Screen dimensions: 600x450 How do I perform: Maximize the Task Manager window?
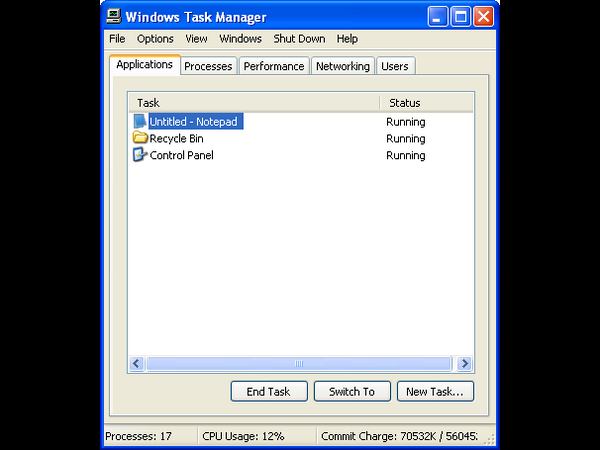coord(460,17)
